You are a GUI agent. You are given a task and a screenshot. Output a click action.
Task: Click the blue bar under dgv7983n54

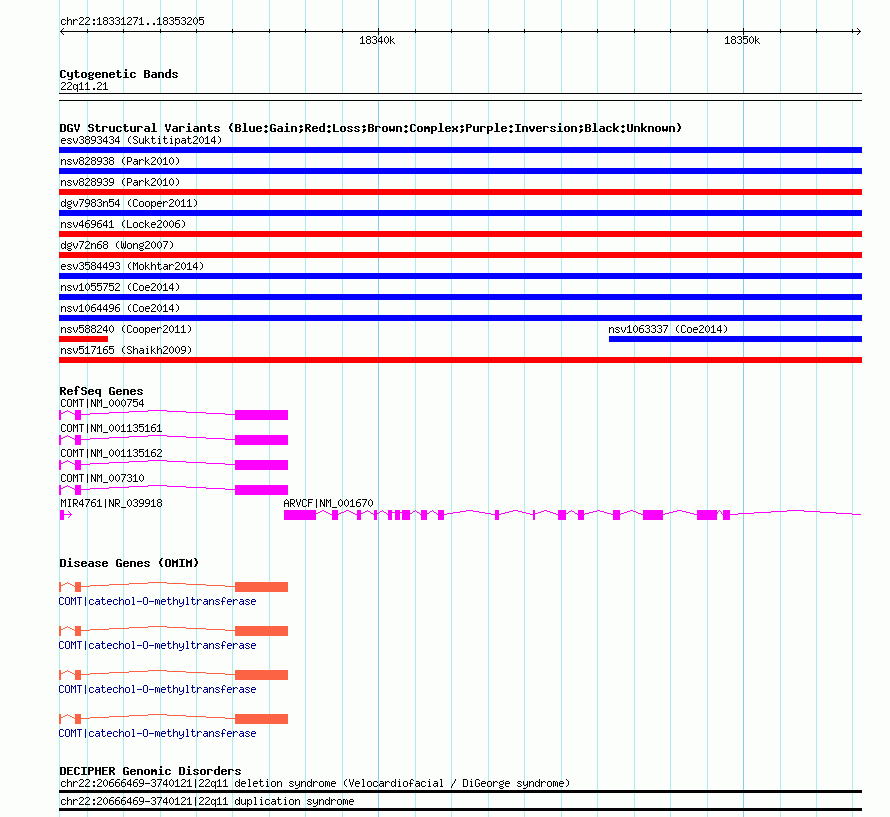click(460, 213)
